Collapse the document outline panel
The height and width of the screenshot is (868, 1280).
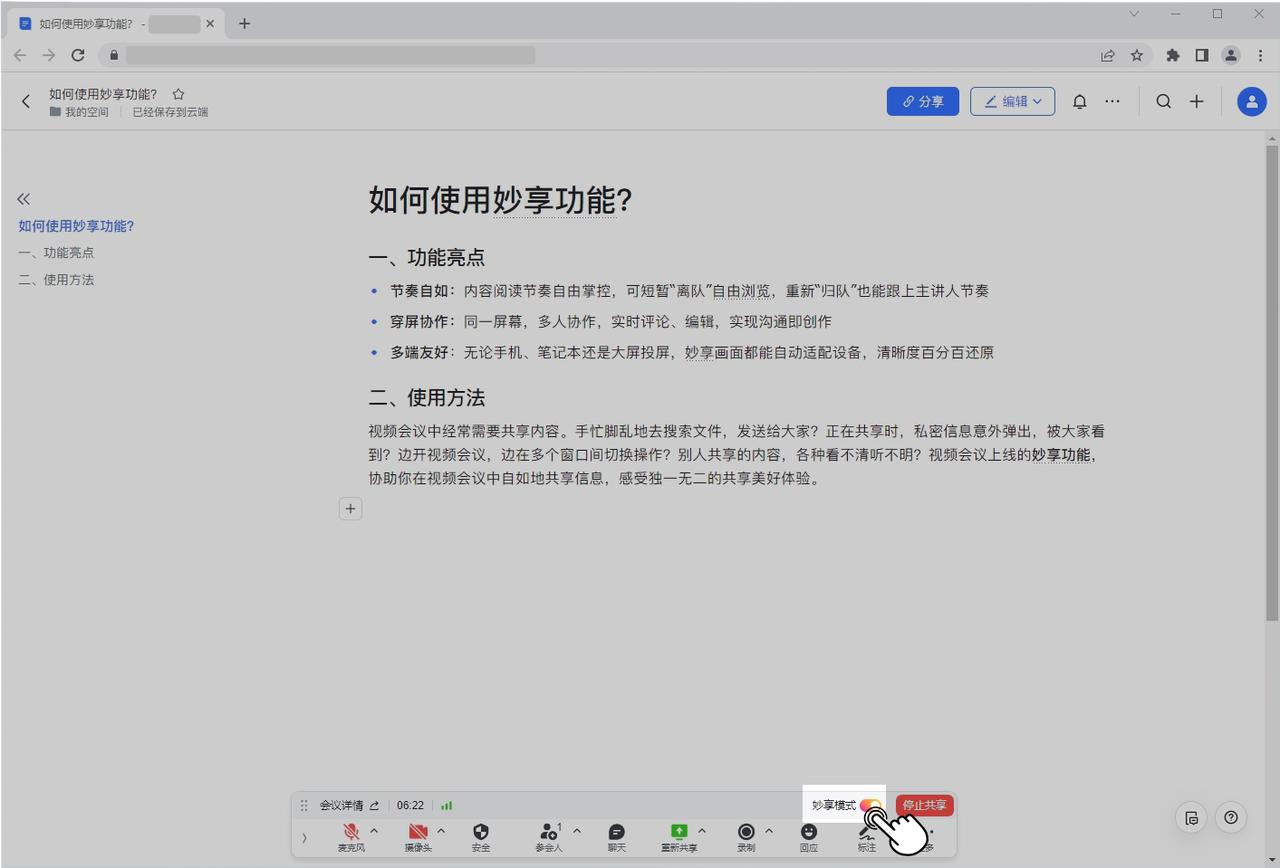(x=23, y=198)
